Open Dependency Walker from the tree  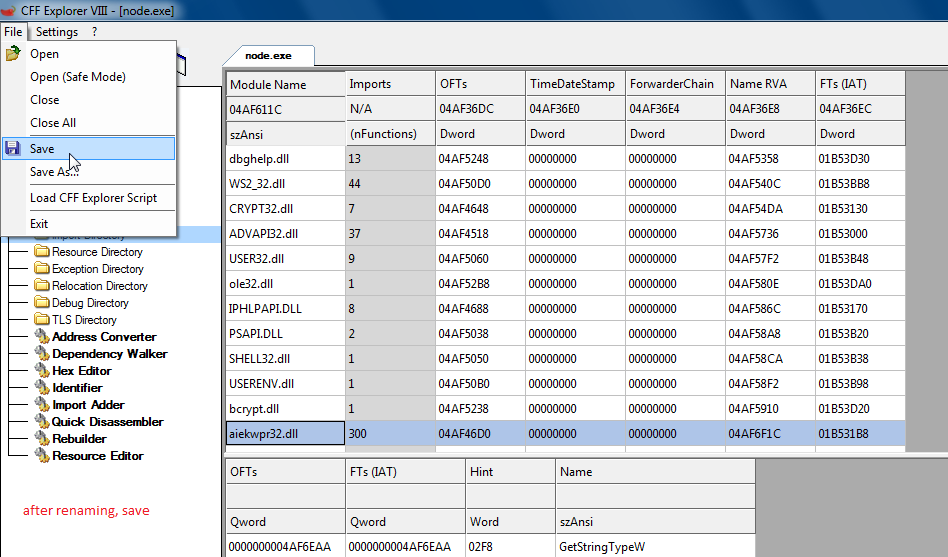(x=109, y=353)
